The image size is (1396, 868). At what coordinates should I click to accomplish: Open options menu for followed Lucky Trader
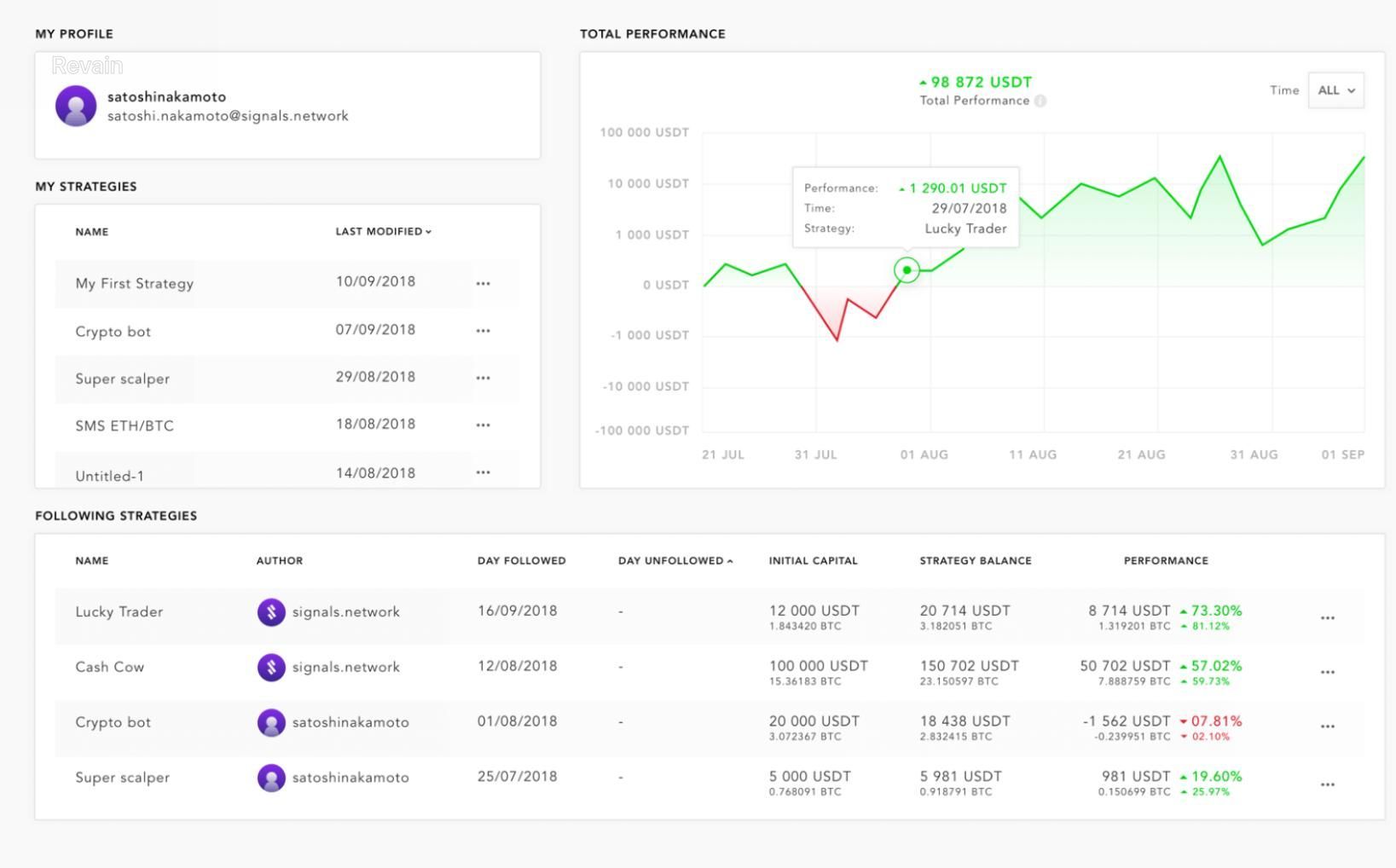pyautogui.click(x=1327, y=618)
